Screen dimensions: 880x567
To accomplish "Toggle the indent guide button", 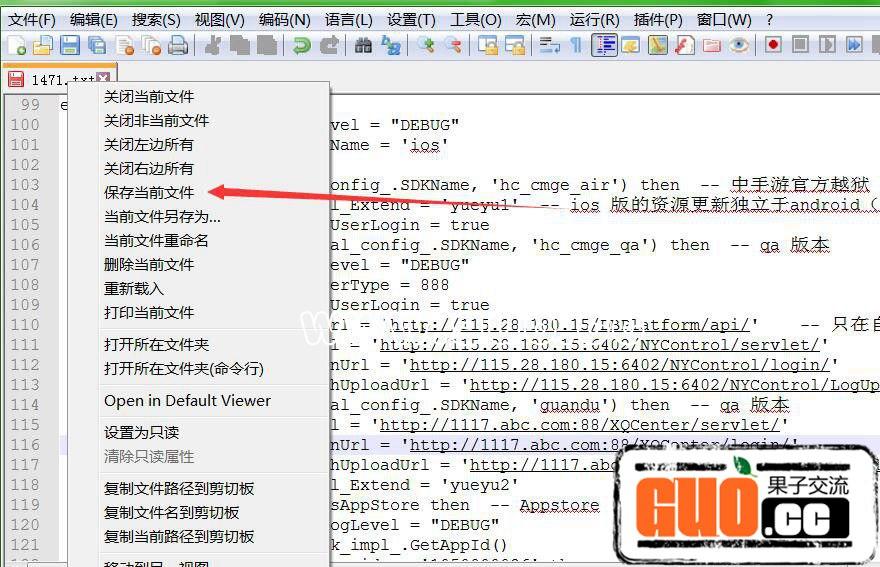I will click(x=604, y=45).
